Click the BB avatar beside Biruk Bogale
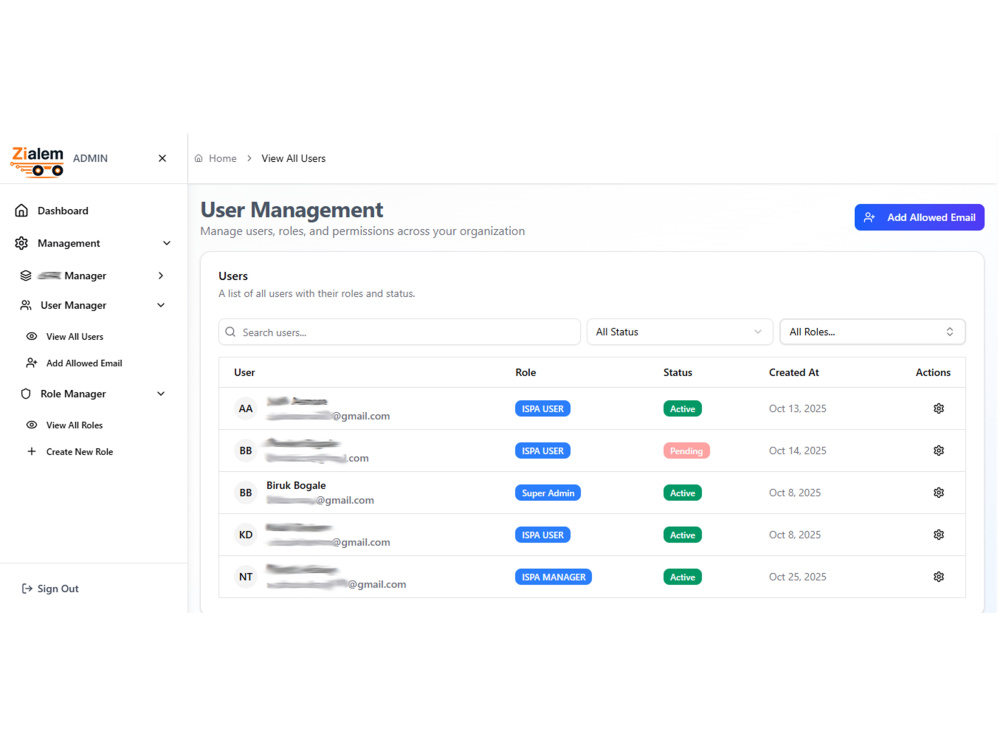This screenshot has height=750, width=1000. click(x=246, y=492)
